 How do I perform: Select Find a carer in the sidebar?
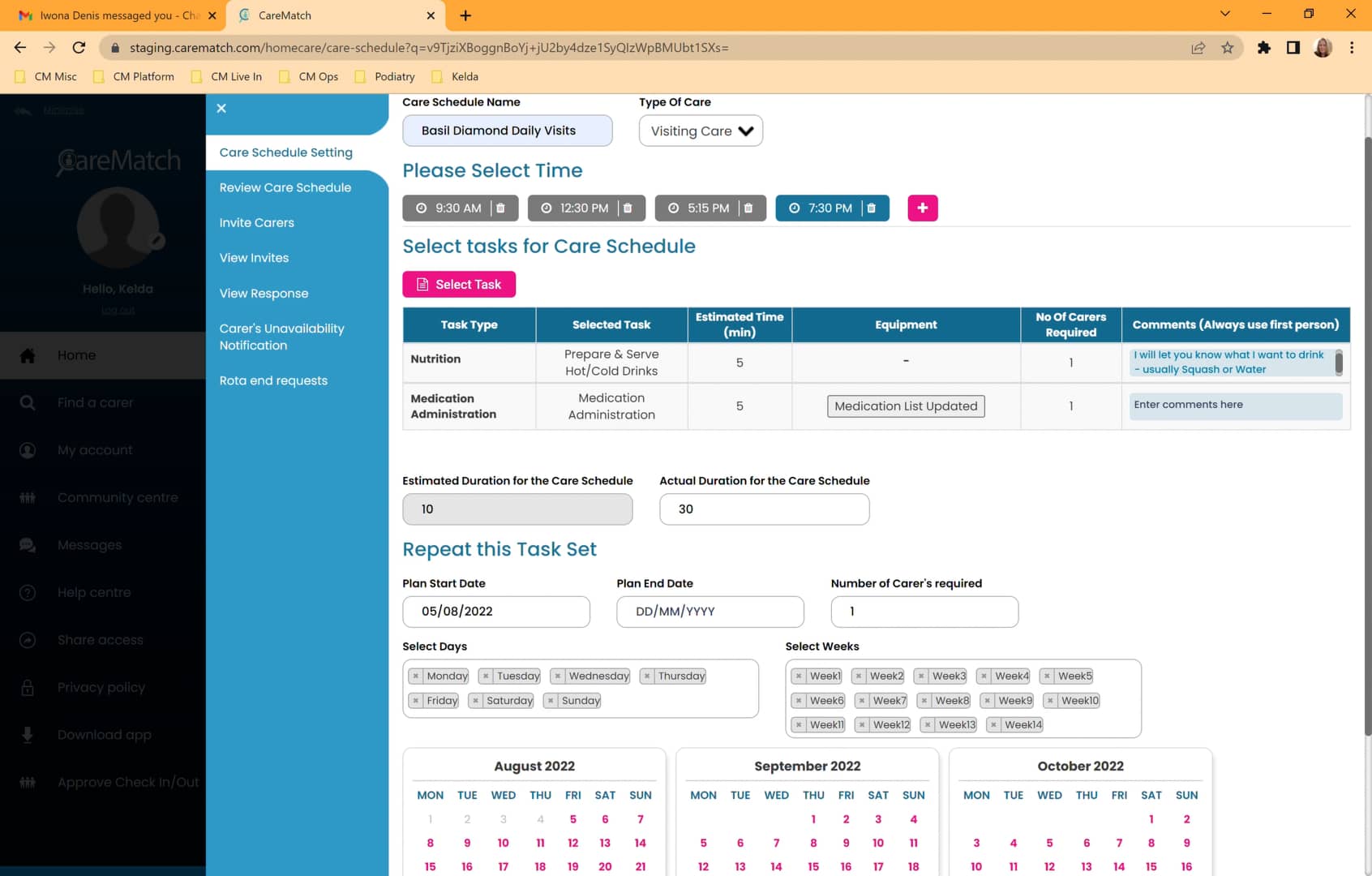coord(96,402)
